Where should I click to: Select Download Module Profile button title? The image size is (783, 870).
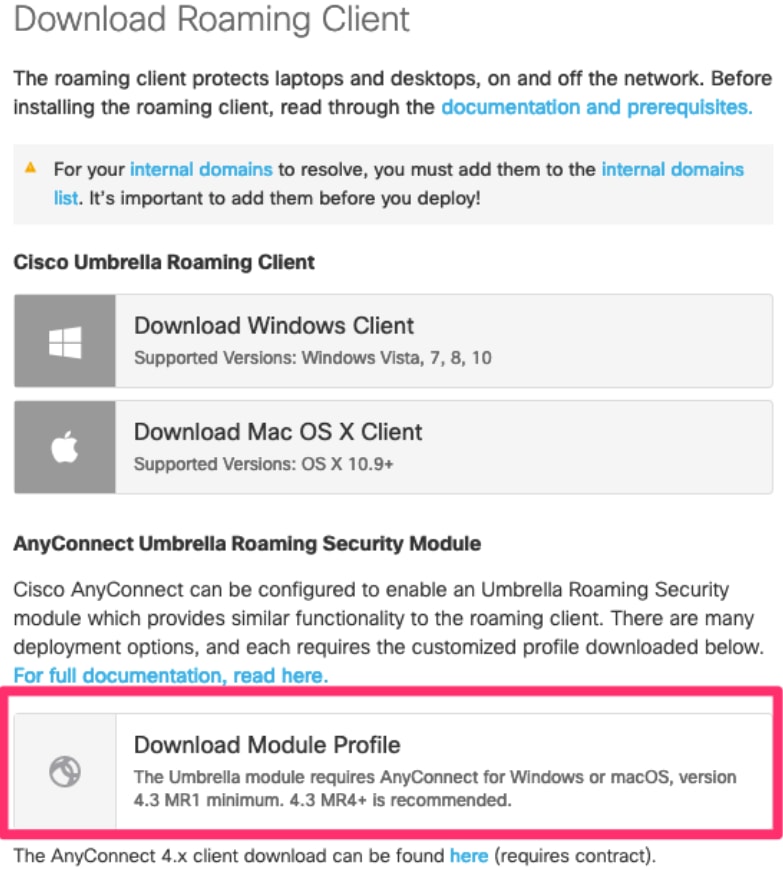coord(267,745)
